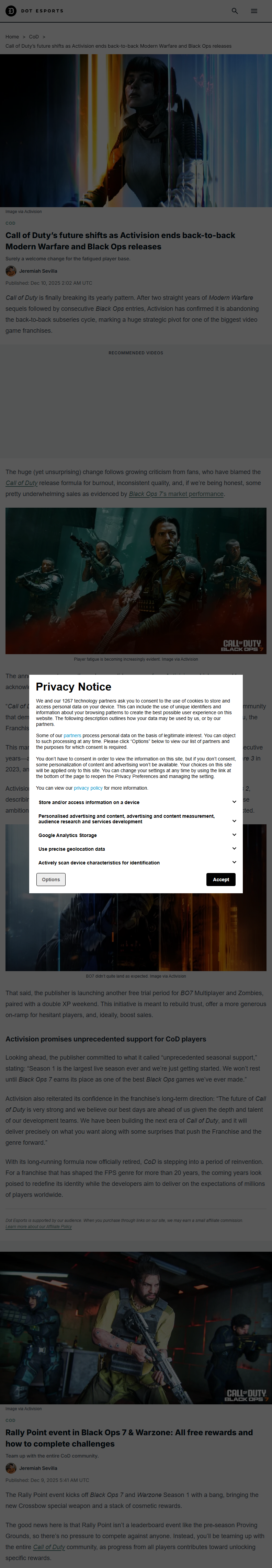Open the privacy policy link

88,788
